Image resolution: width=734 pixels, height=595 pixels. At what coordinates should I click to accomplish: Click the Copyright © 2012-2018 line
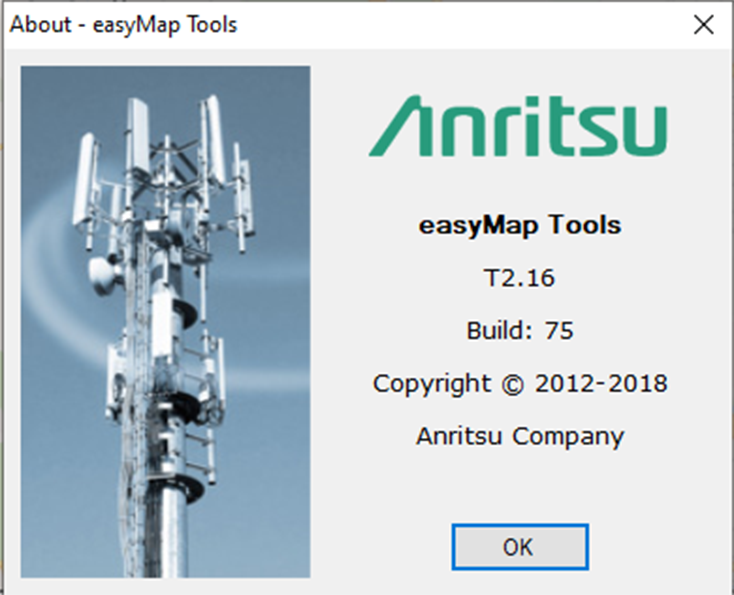coord(520,384)
